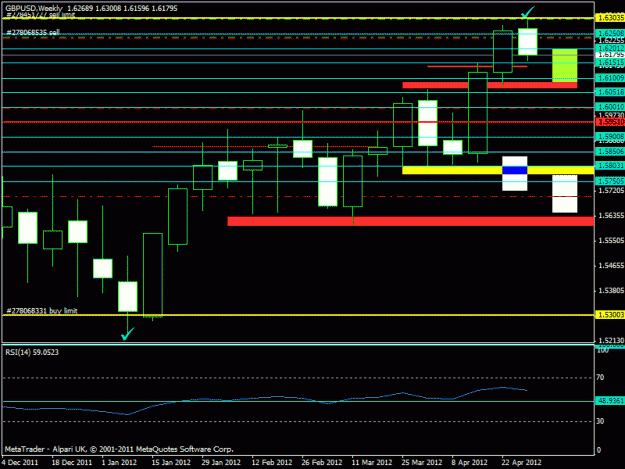Select the white projection rectangle below 1.57505
The height and width of the screenshot is (469, 625).
pyautogui.click(x=564, y=194)
